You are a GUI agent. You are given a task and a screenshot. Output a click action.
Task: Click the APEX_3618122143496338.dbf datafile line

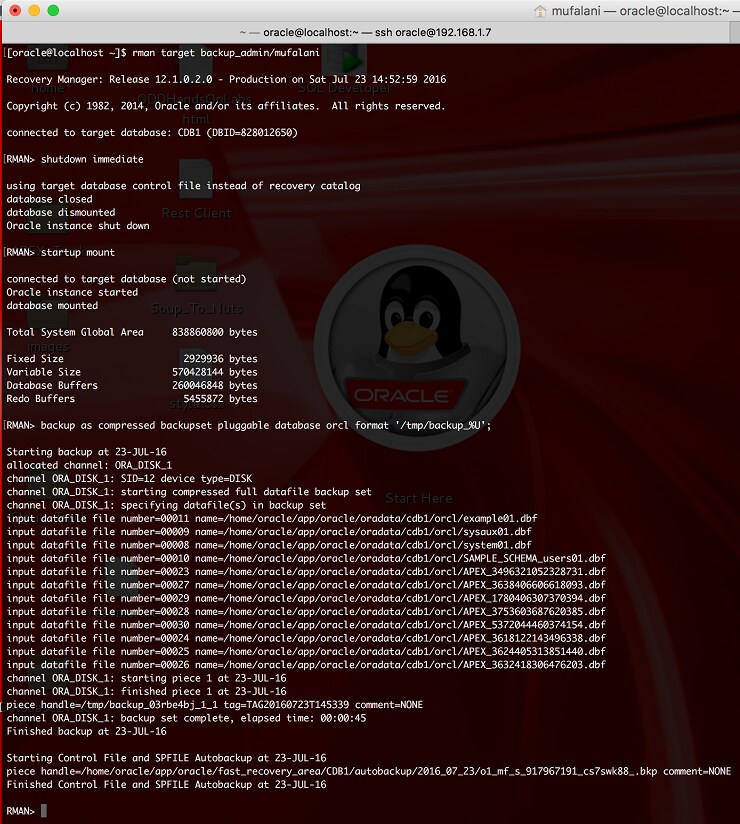coord(306,638)
